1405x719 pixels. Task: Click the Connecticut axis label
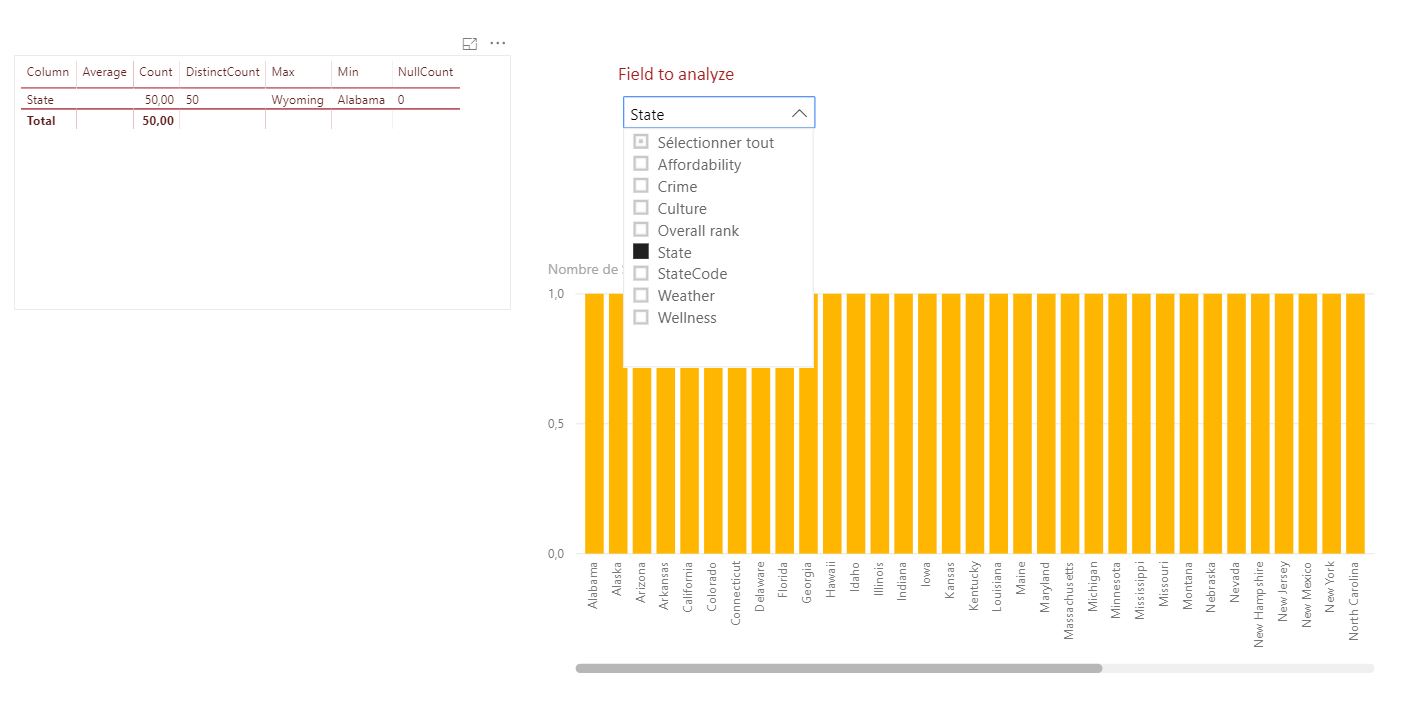(737, 593)
